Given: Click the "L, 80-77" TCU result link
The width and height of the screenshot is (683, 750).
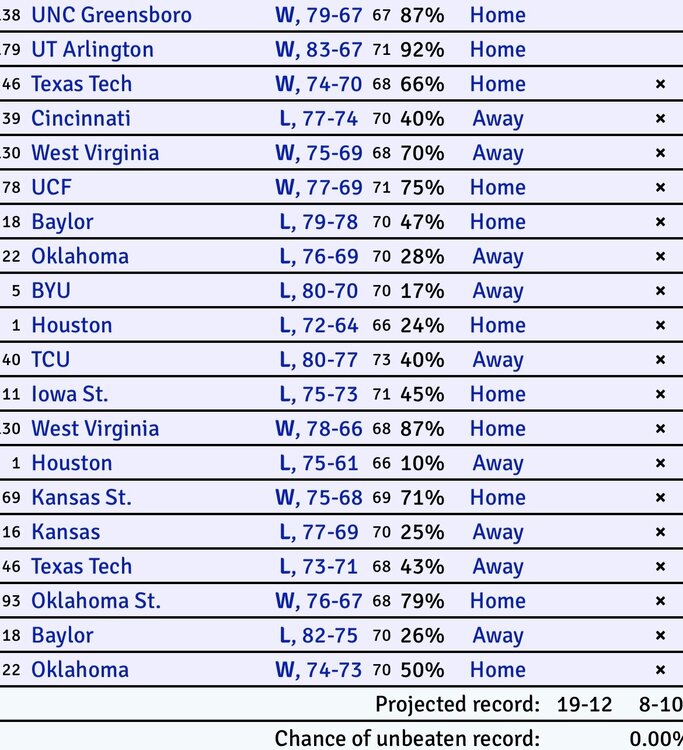Looking at the screenshot, I should coord(319,360).
